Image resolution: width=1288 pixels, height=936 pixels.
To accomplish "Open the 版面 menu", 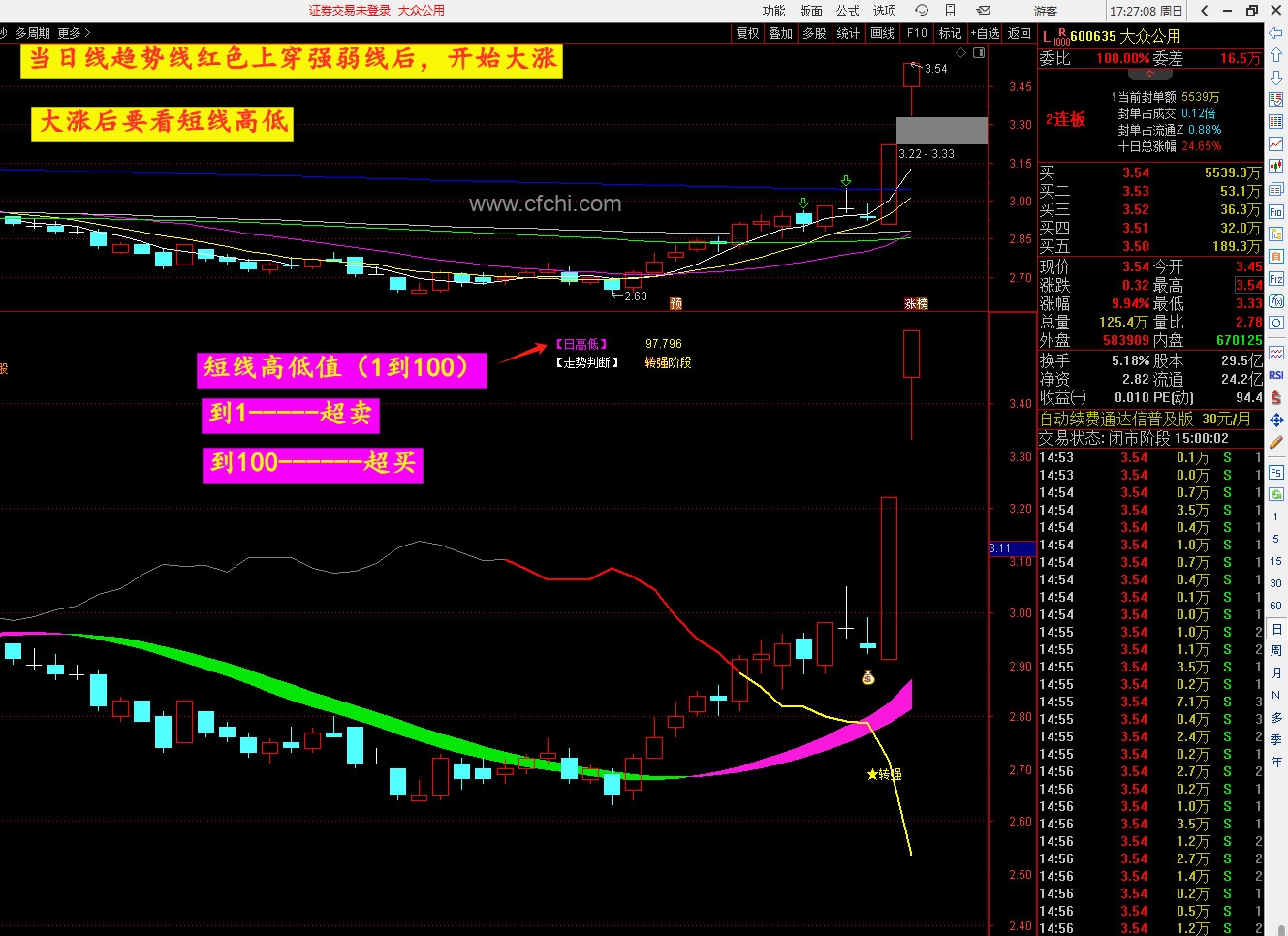I will [810, 11].
